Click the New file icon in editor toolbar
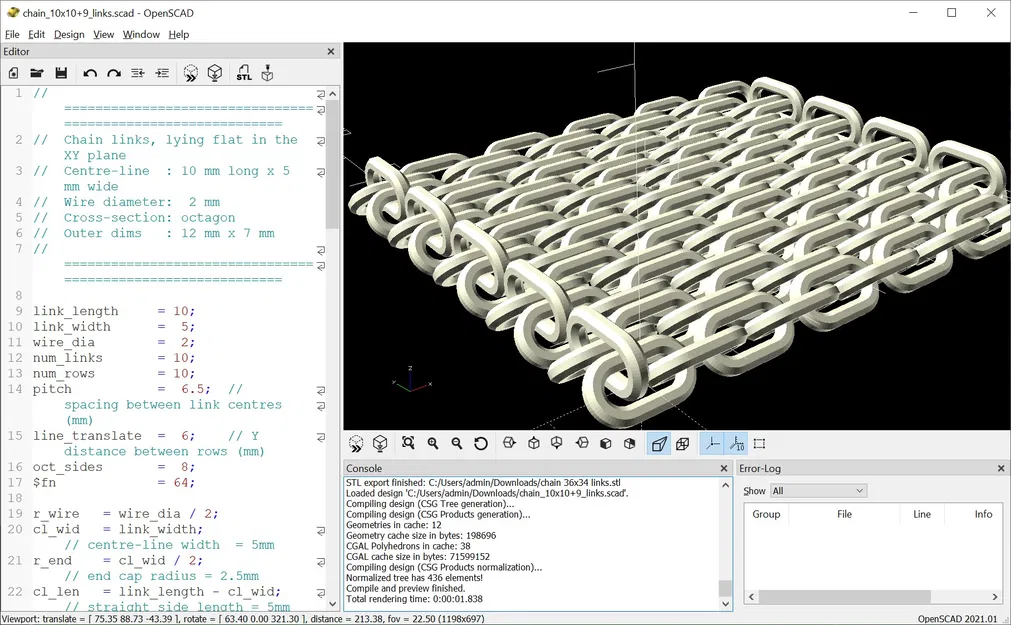Image resolution: width=1011 pixels, height=625 pixels. pos(14,73)
